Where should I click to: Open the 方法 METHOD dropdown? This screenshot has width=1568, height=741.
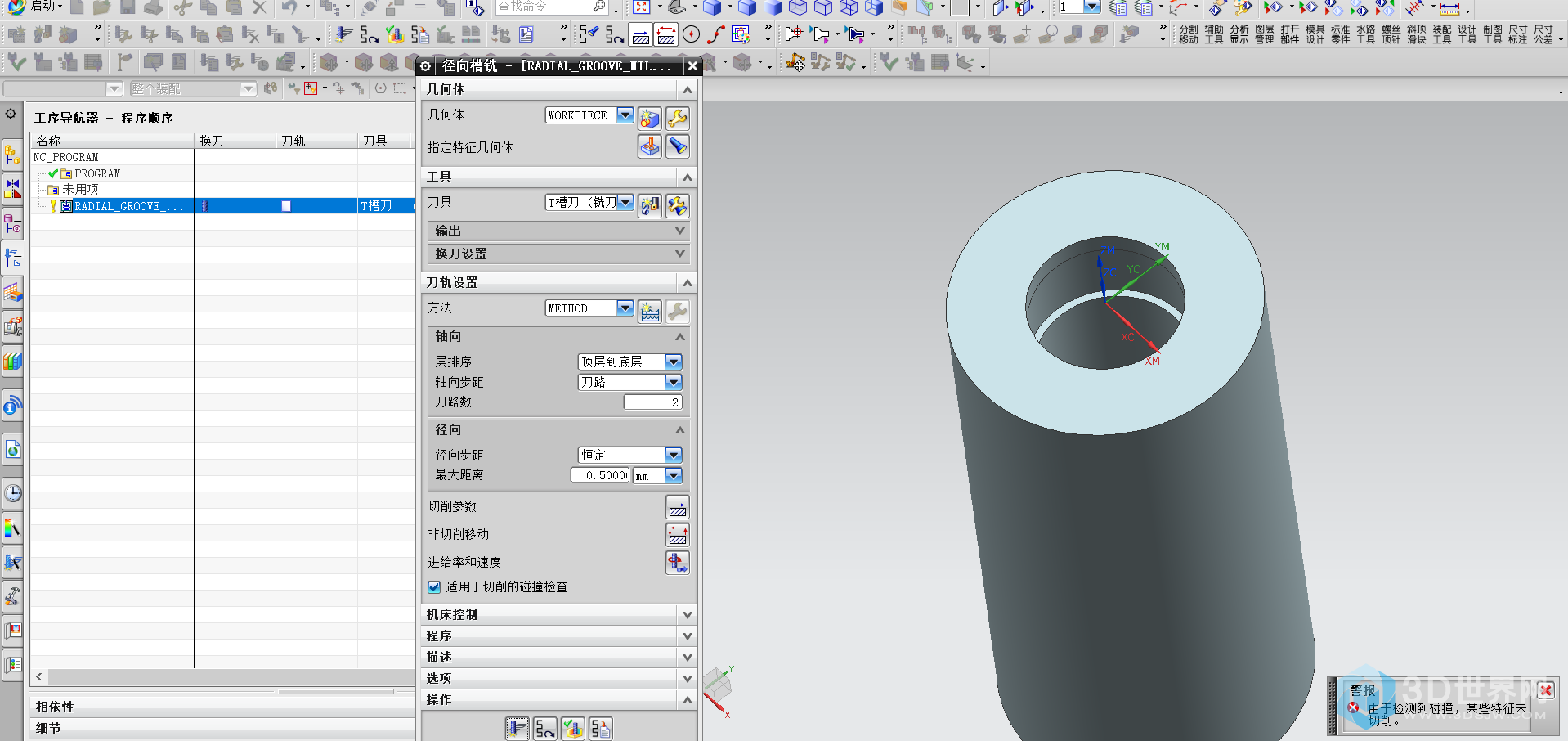(625, 308)
